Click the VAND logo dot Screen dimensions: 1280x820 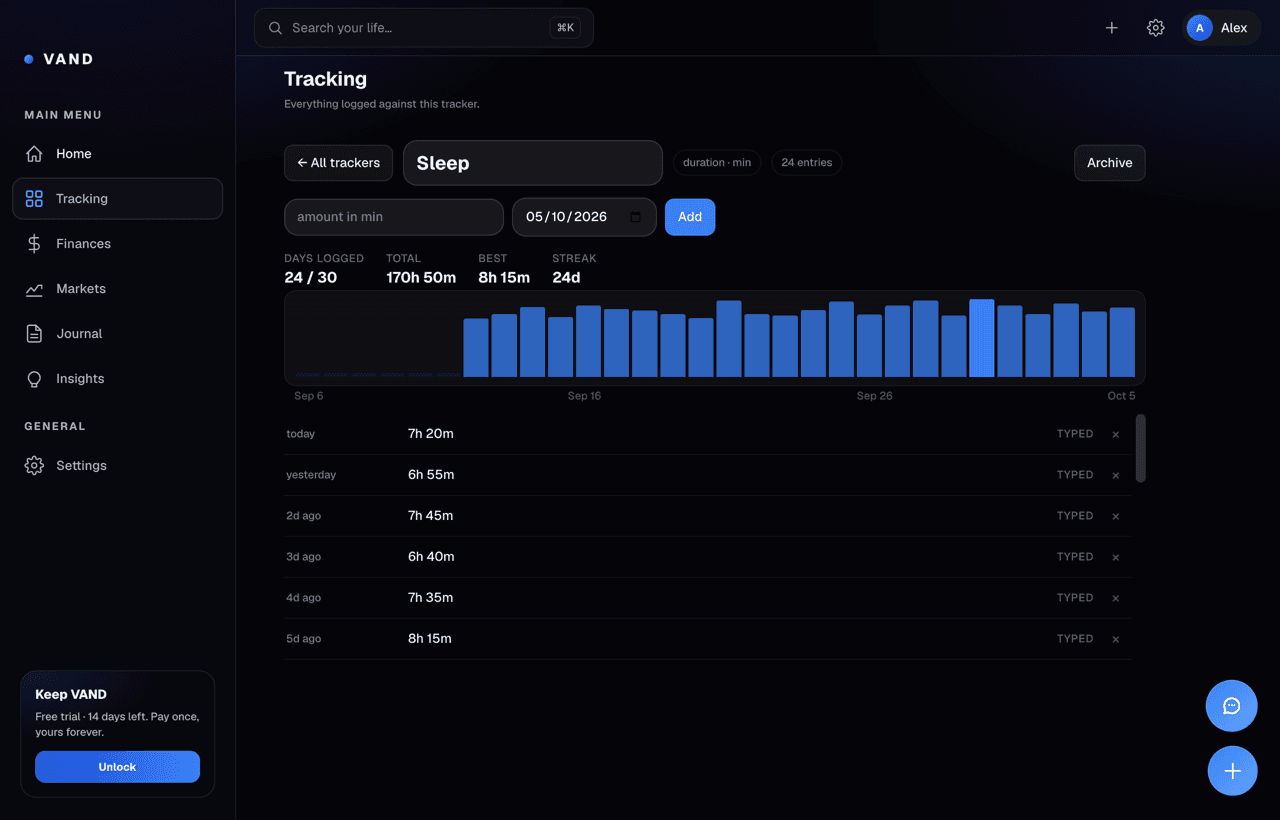pyautogui.click(x=29, y=59)
